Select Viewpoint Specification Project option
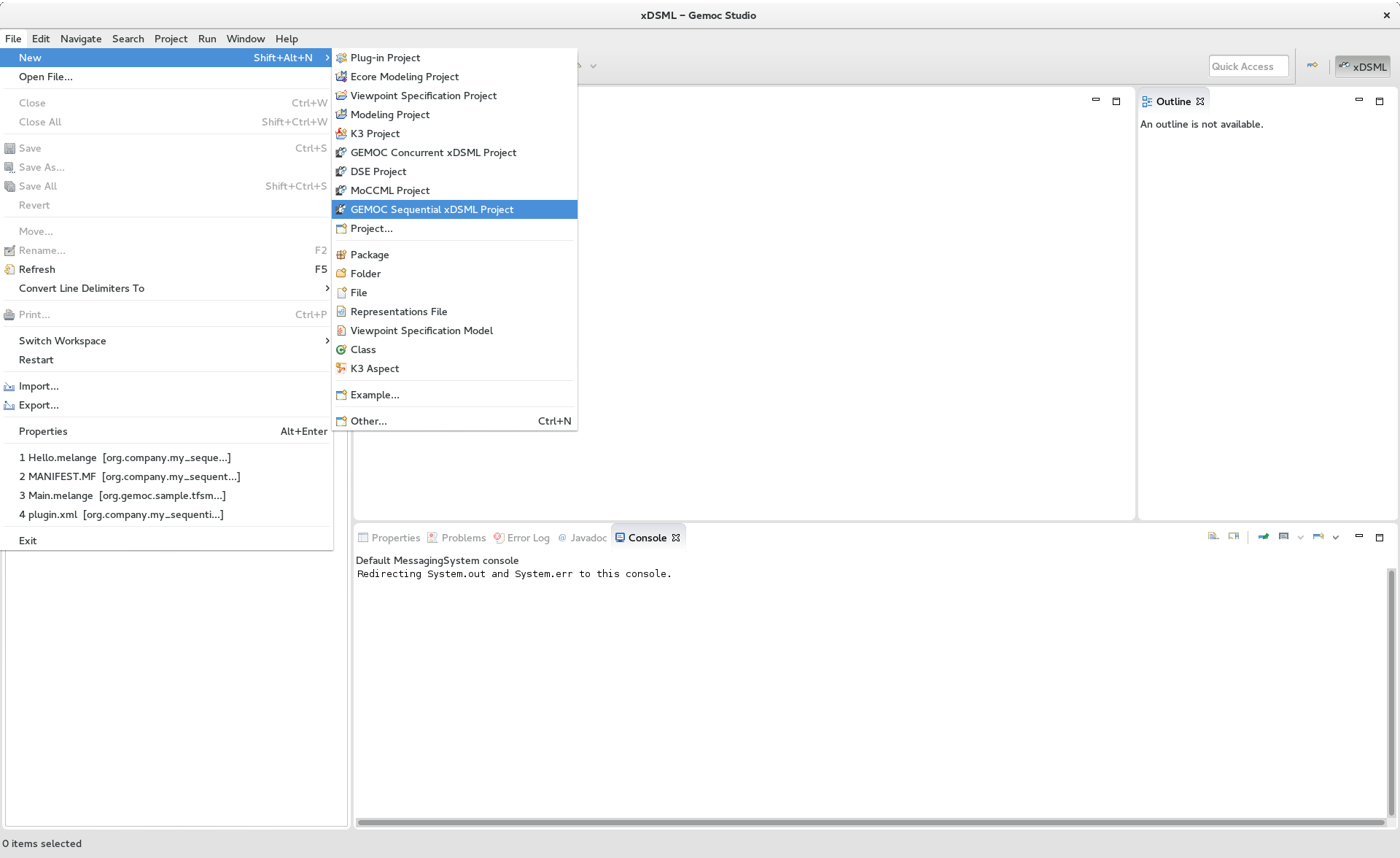This screenshot has width=1400, height=858. pyautogui.click(x=423, y=95)
